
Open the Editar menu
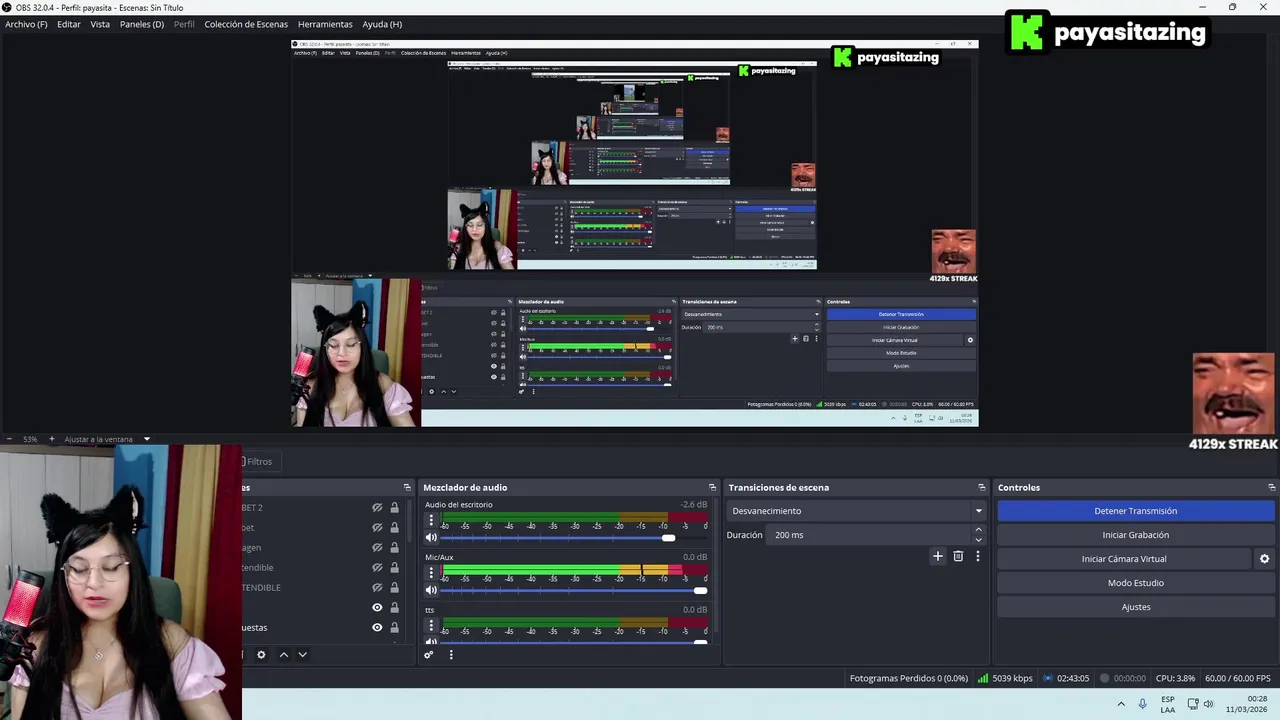click(x=69, y=24)
